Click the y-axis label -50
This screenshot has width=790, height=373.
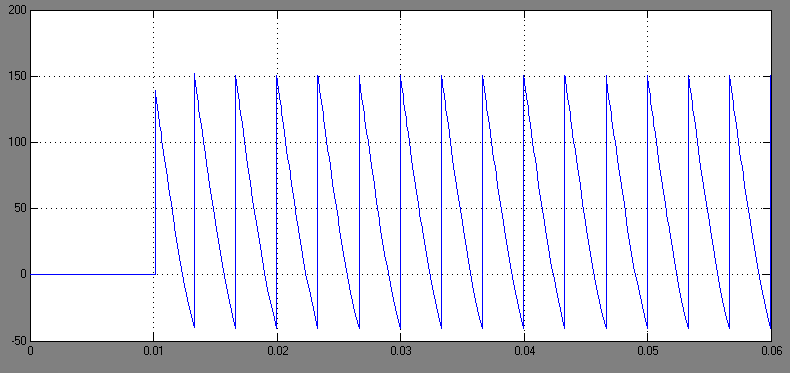click(19, 340)
